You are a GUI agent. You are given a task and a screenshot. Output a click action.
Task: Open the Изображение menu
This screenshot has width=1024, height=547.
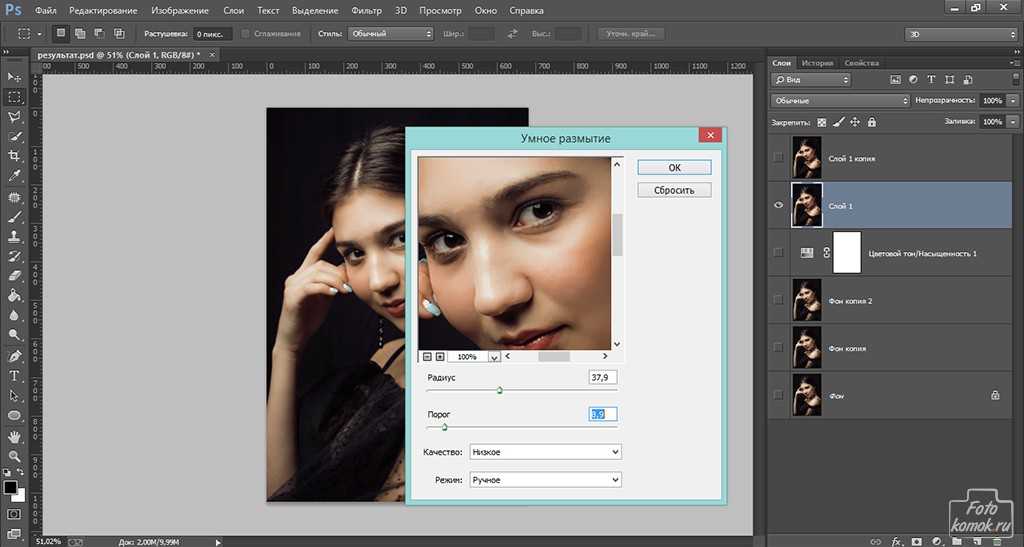tap(180, 10)
